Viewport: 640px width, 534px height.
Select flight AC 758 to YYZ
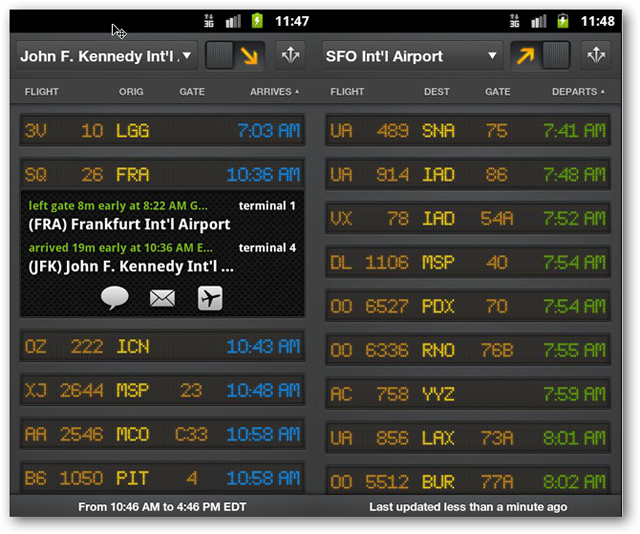[x=468, y=394]
